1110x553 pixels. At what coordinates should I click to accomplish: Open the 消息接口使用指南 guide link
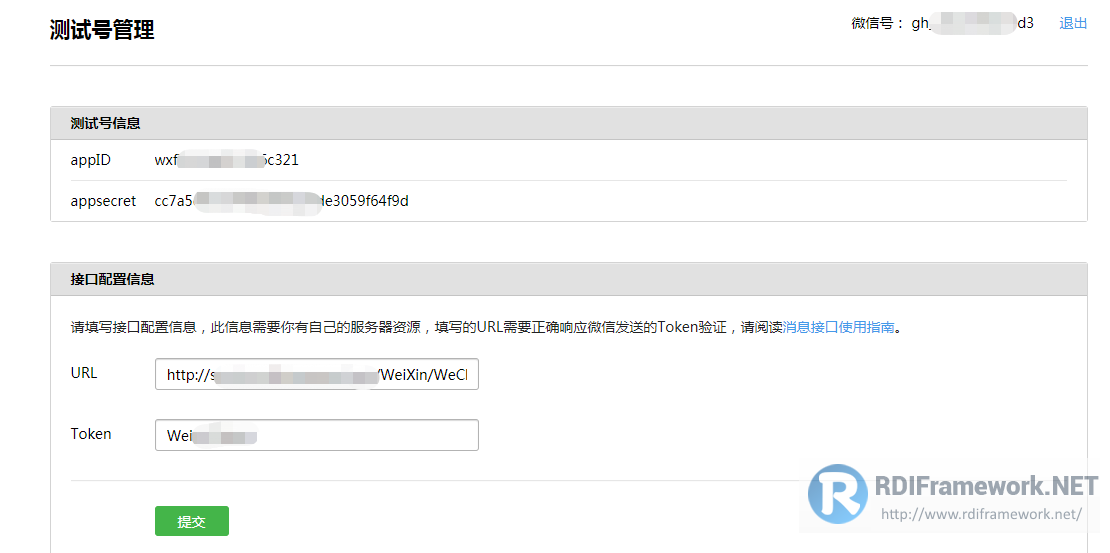pyautogui.click(x=838, y=328)
